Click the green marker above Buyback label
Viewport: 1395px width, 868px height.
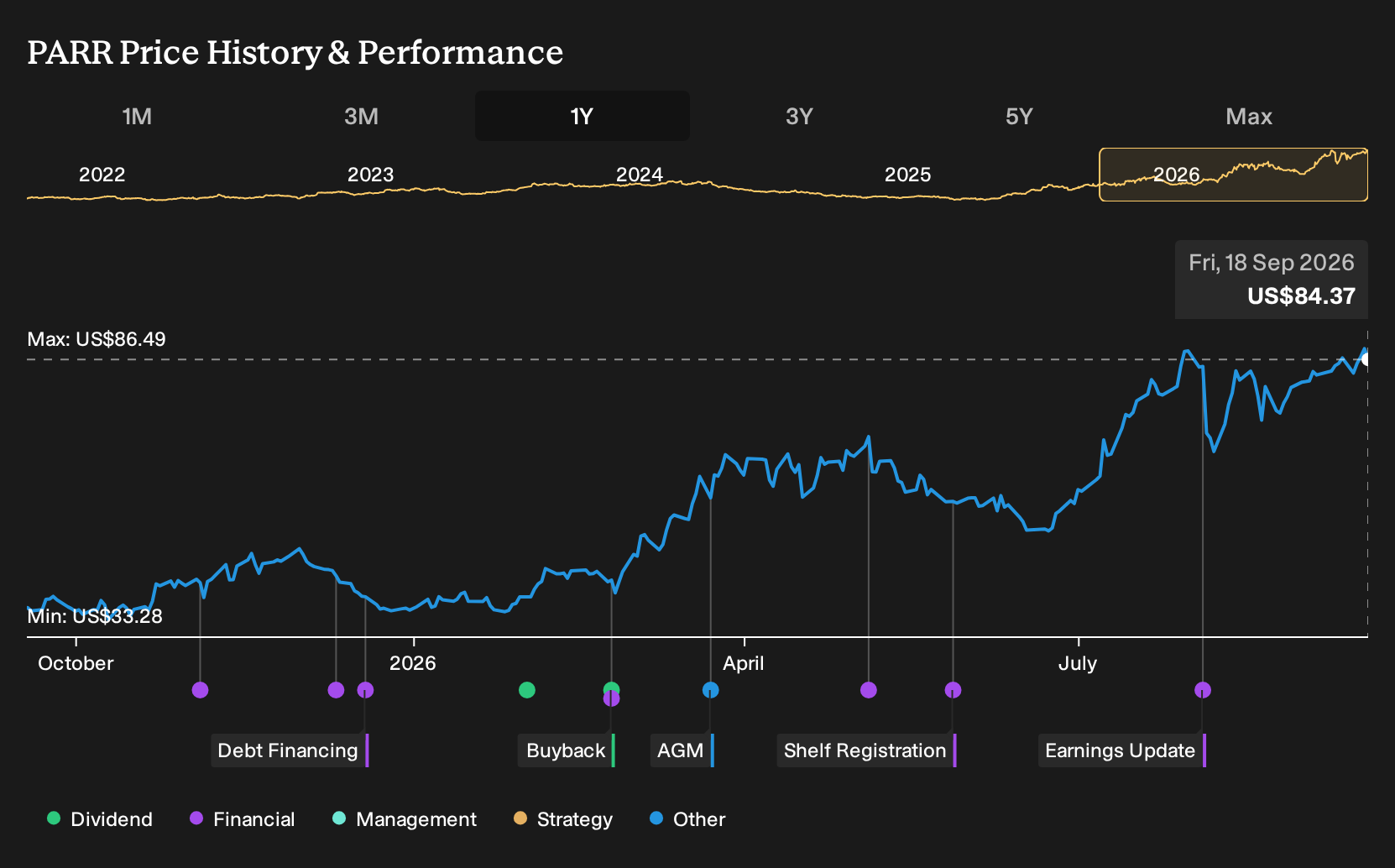[611, 687]
